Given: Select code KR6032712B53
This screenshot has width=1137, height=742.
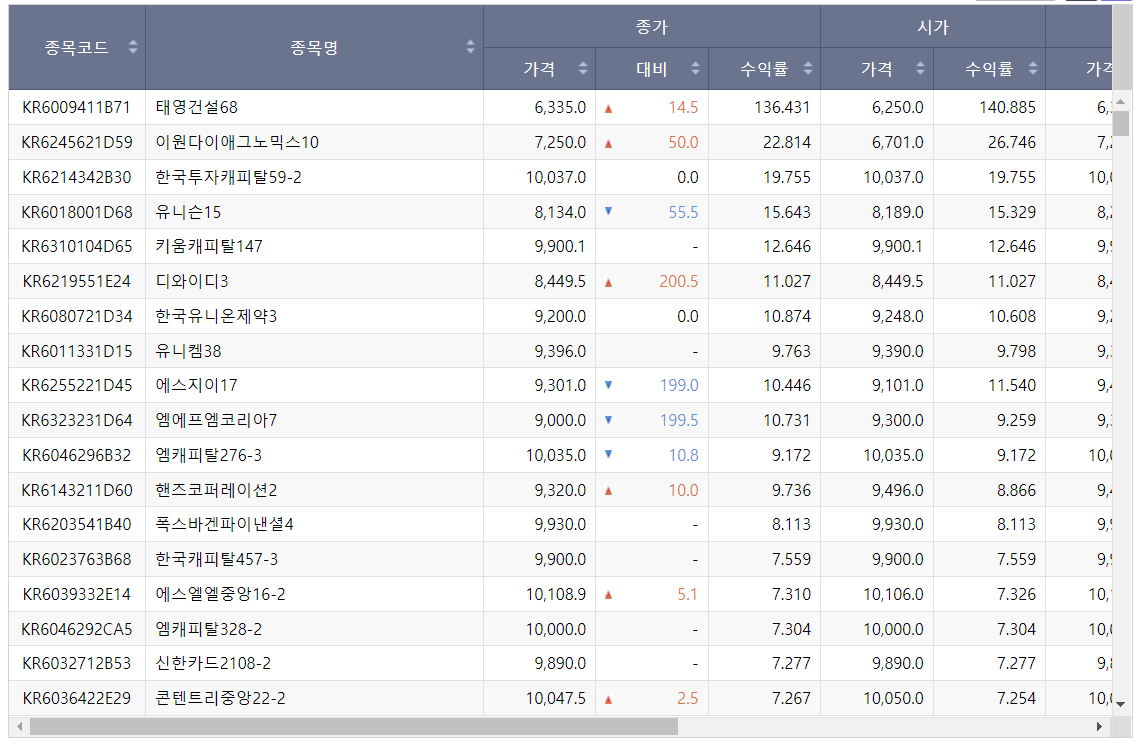Looking at the screenshot, I should point(76,664).
